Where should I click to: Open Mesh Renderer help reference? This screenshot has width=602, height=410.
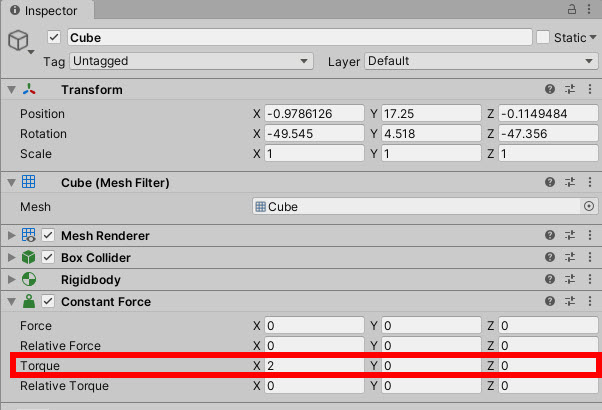(550, 235)
